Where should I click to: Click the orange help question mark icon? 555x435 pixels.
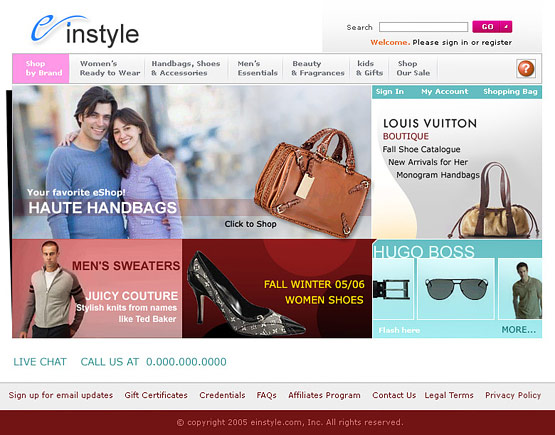tap(526, 68)
